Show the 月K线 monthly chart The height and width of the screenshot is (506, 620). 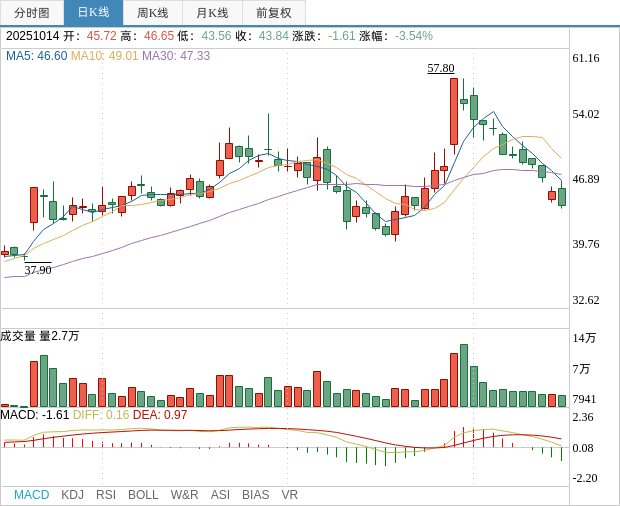click(212, 13)
